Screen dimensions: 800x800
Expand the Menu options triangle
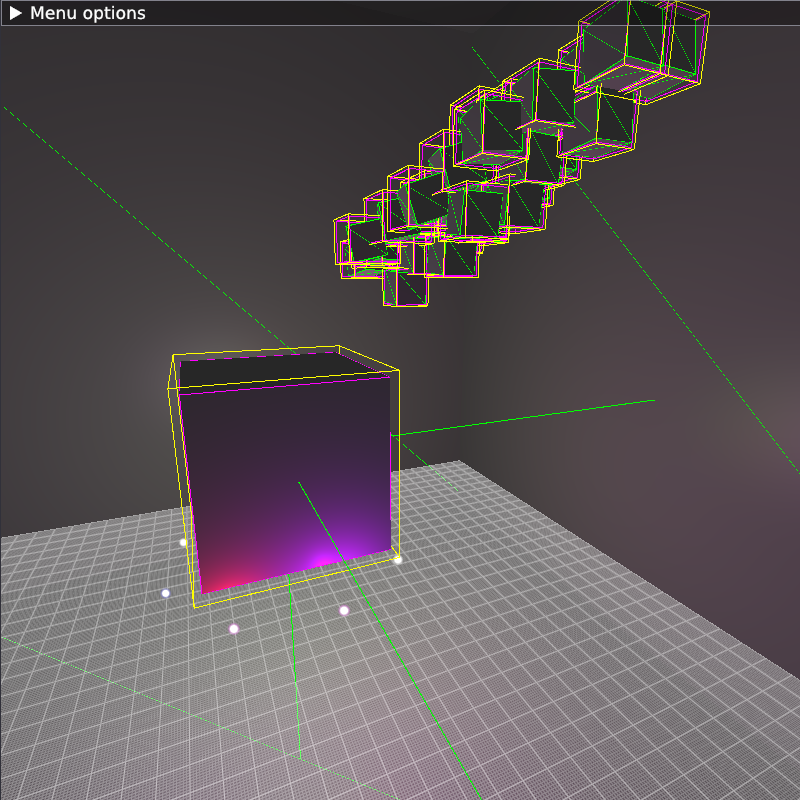15,13
